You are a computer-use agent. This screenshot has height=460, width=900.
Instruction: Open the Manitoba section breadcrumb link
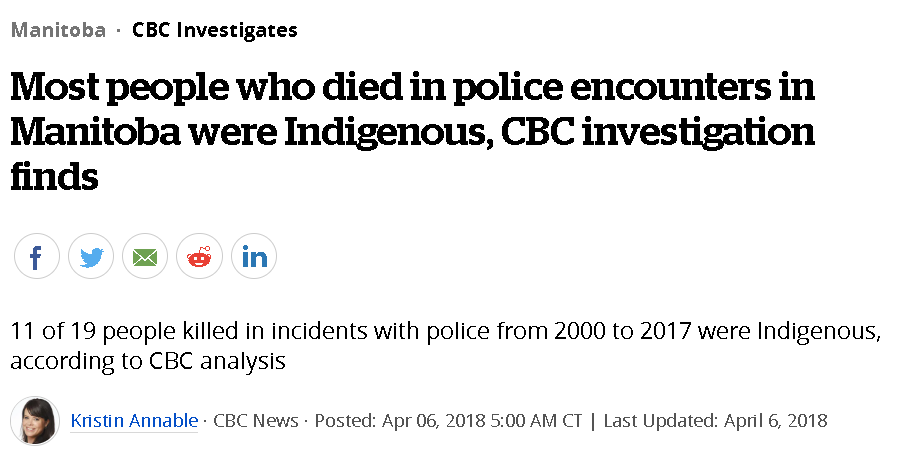pos(58,30)
